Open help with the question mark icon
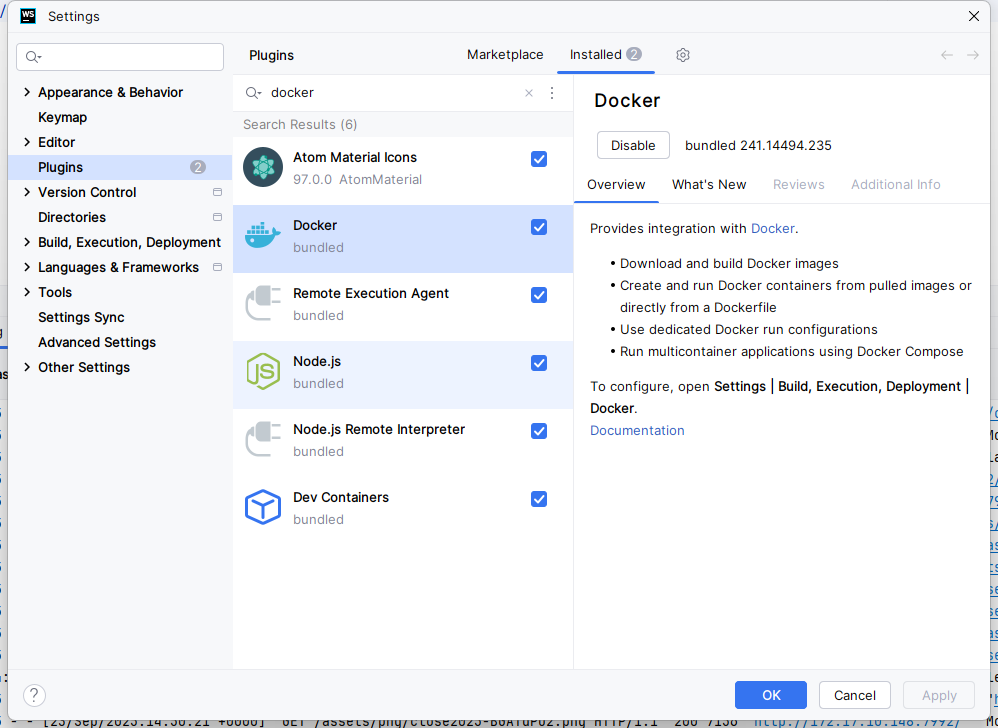This screenshot has width=998, height=728. [34, 696]
